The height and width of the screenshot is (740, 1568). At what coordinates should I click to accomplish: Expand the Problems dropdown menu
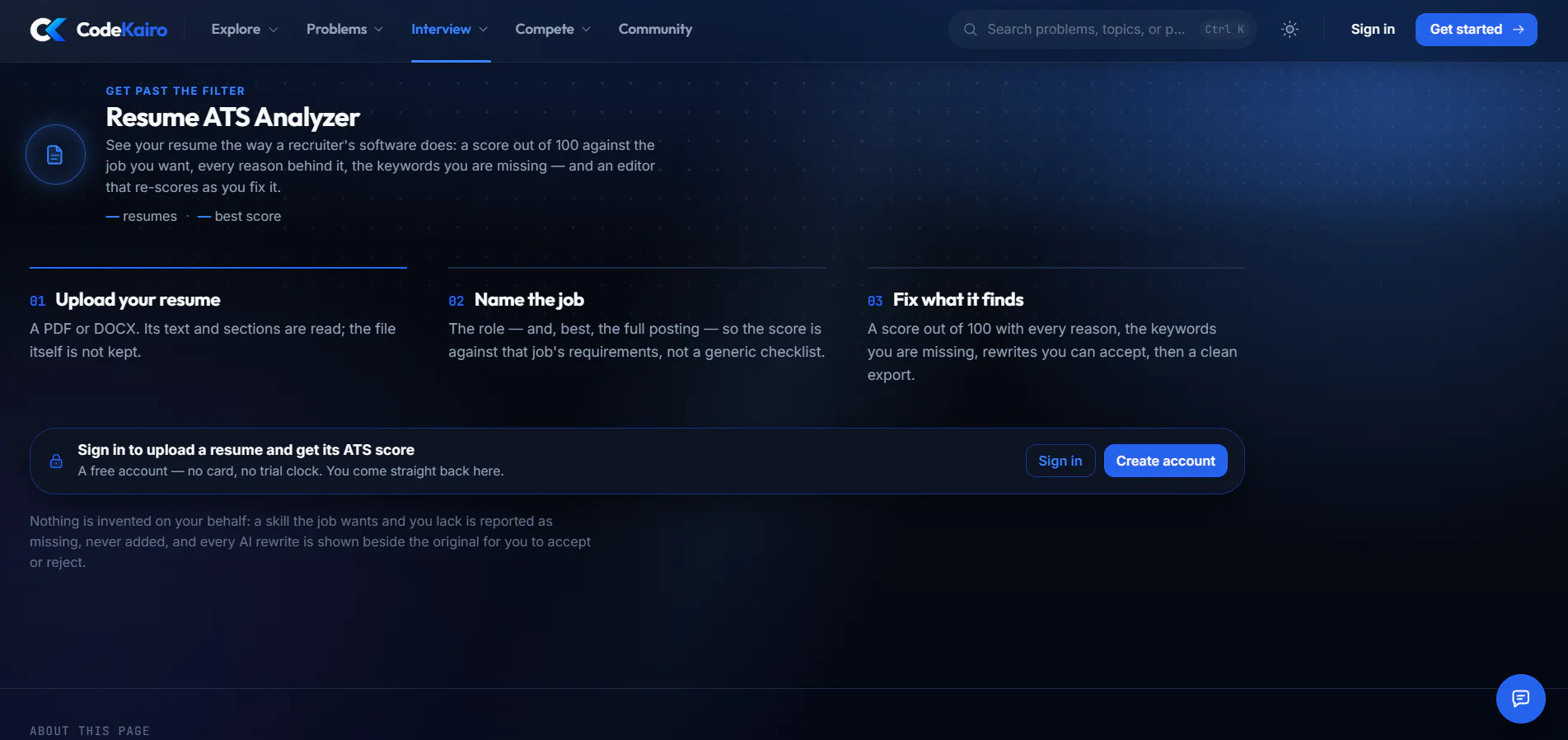[344, 30]
